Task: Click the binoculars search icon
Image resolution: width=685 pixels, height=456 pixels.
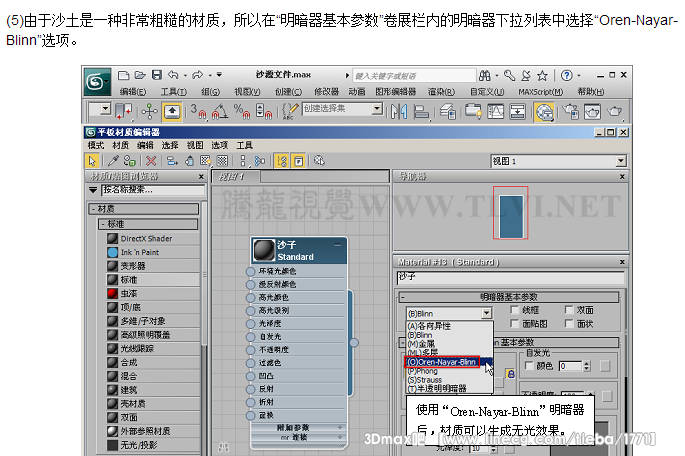Action: coord(488,75)
